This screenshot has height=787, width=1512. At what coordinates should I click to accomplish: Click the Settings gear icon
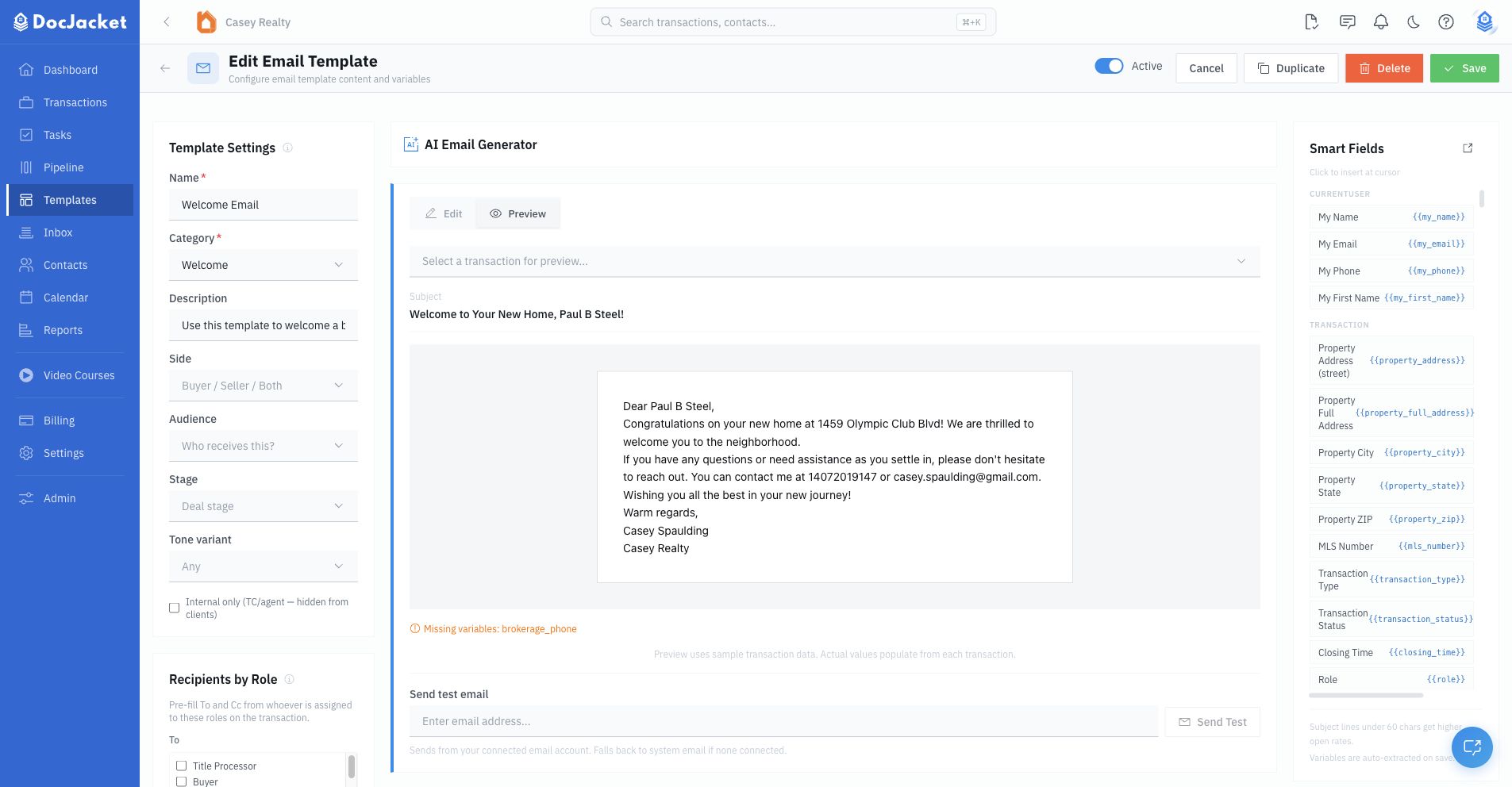click(26, 453)
